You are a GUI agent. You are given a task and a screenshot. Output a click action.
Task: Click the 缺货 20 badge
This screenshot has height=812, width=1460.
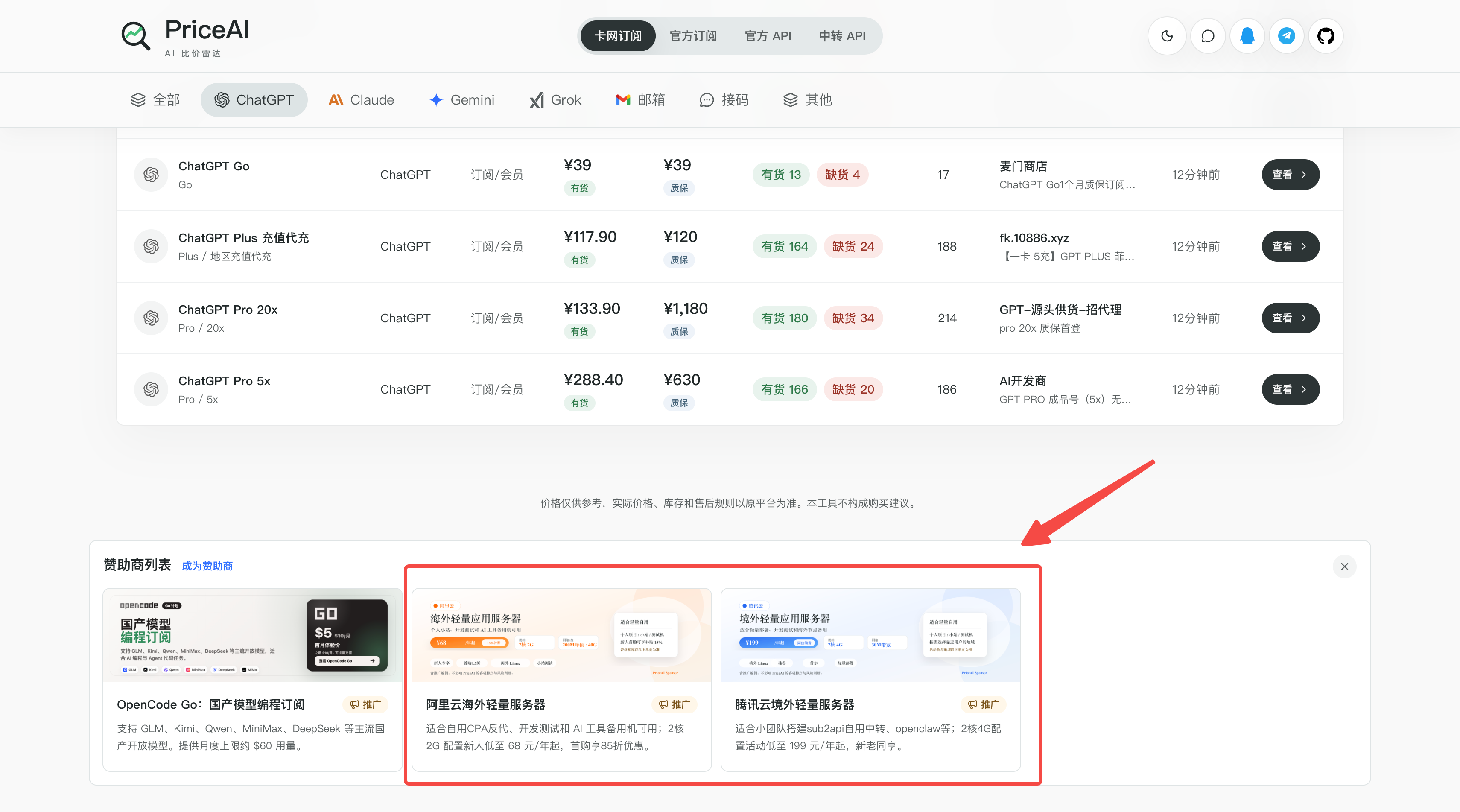(x=853, y=389)
